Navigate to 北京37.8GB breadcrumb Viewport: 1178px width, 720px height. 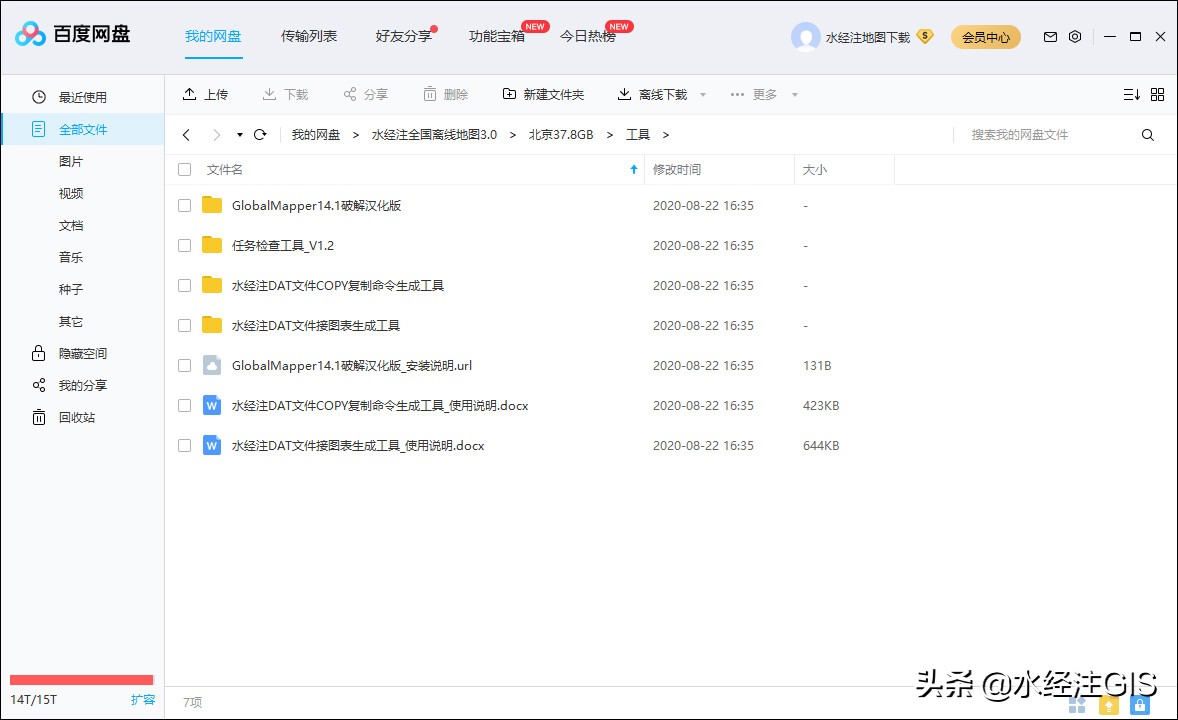(x=561, y=135)
